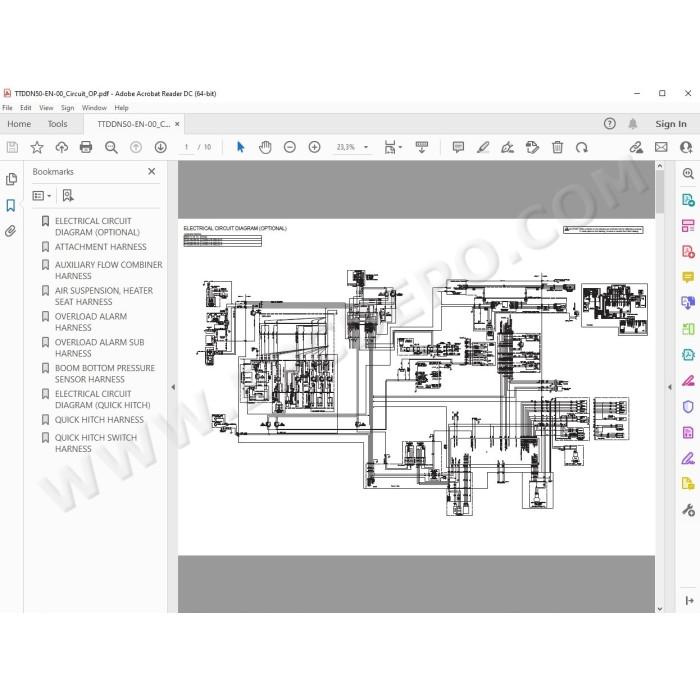Send file by email envelope icon

(x=661, y=147)
